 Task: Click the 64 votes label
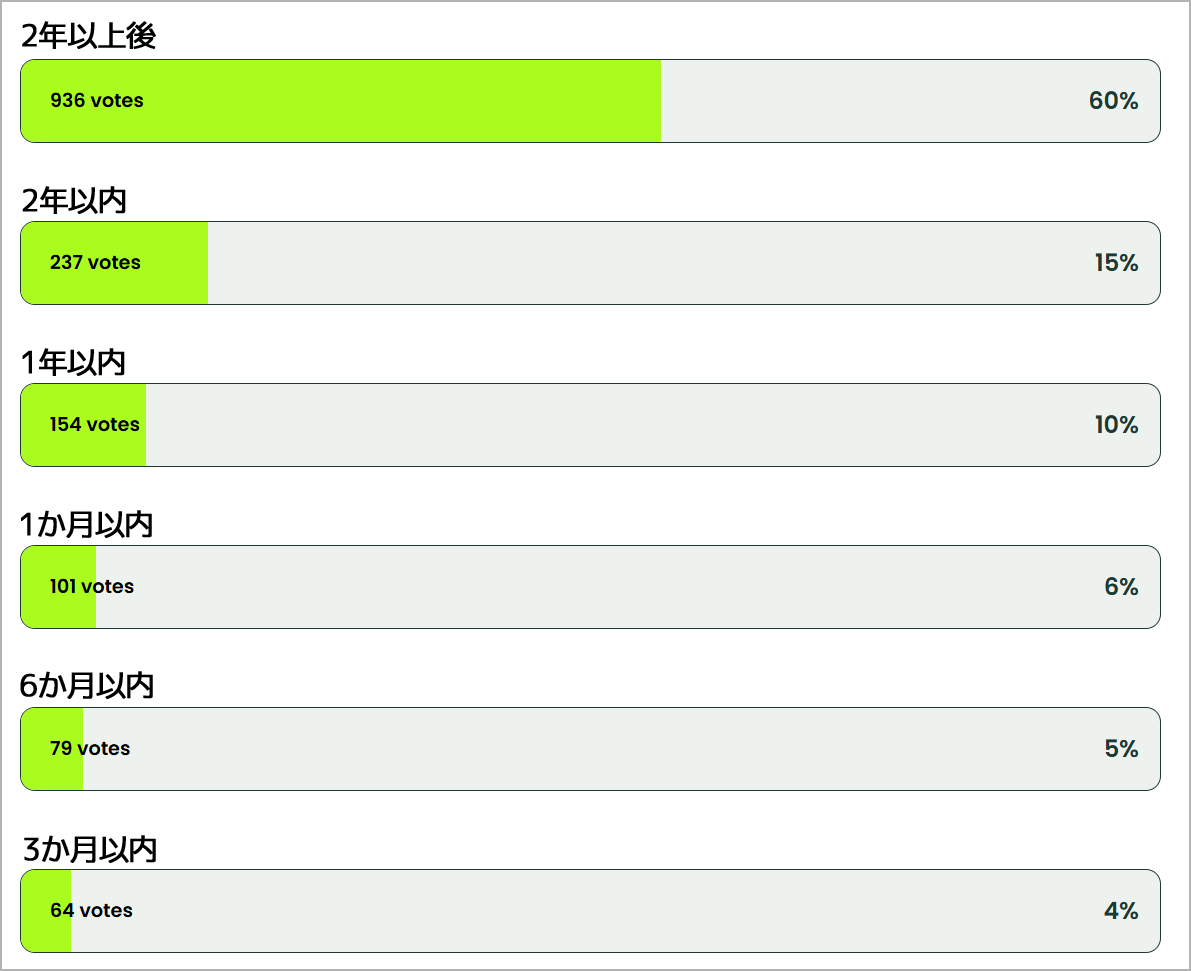tap(91, 909)
